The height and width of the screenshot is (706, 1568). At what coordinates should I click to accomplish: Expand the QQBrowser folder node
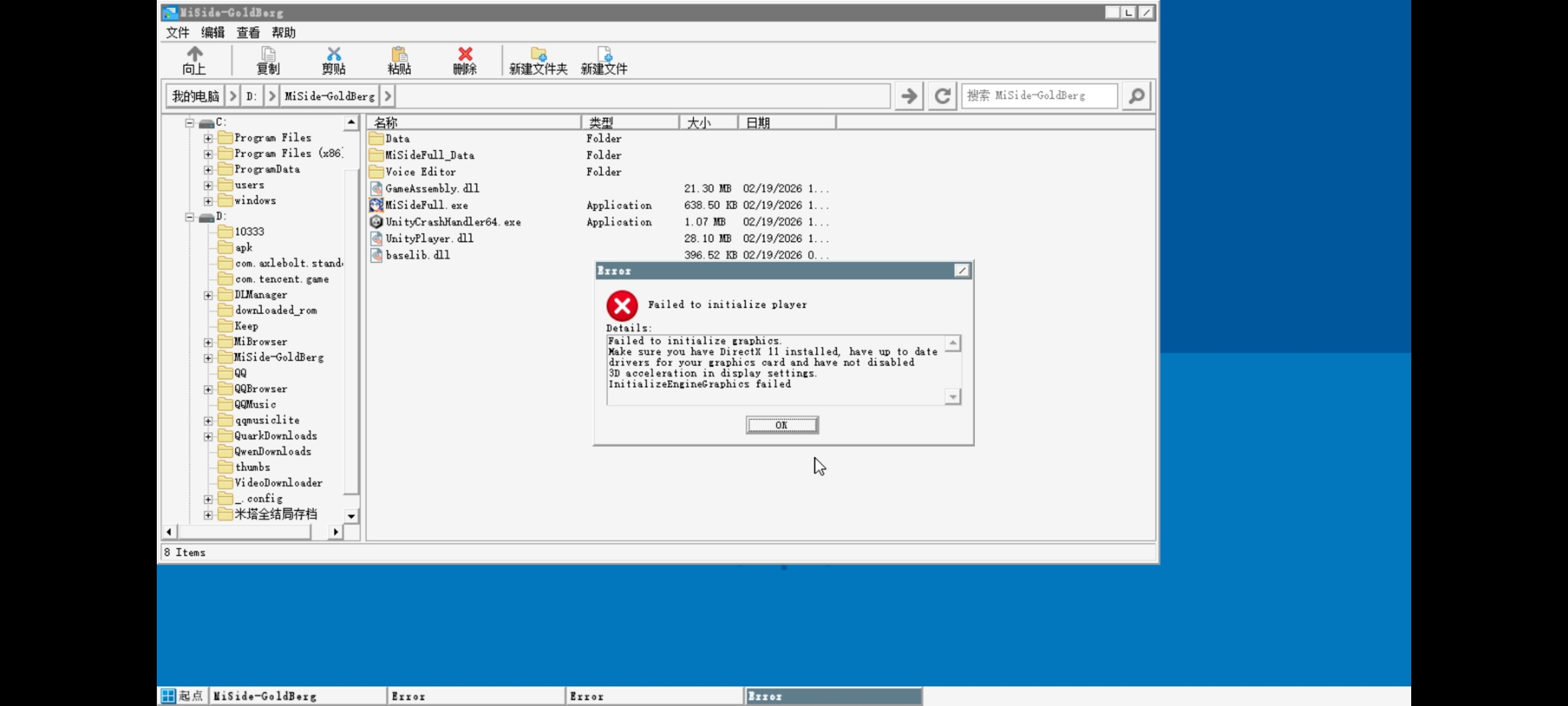208,389
